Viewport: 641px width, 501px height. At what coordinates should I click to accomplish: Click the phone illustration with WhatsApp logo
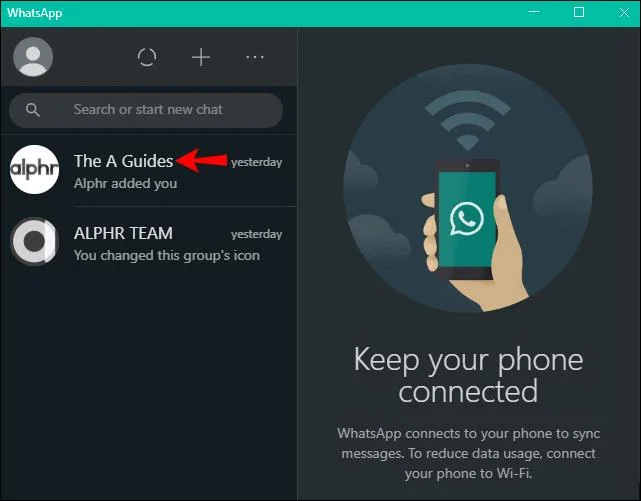[468, 188]
